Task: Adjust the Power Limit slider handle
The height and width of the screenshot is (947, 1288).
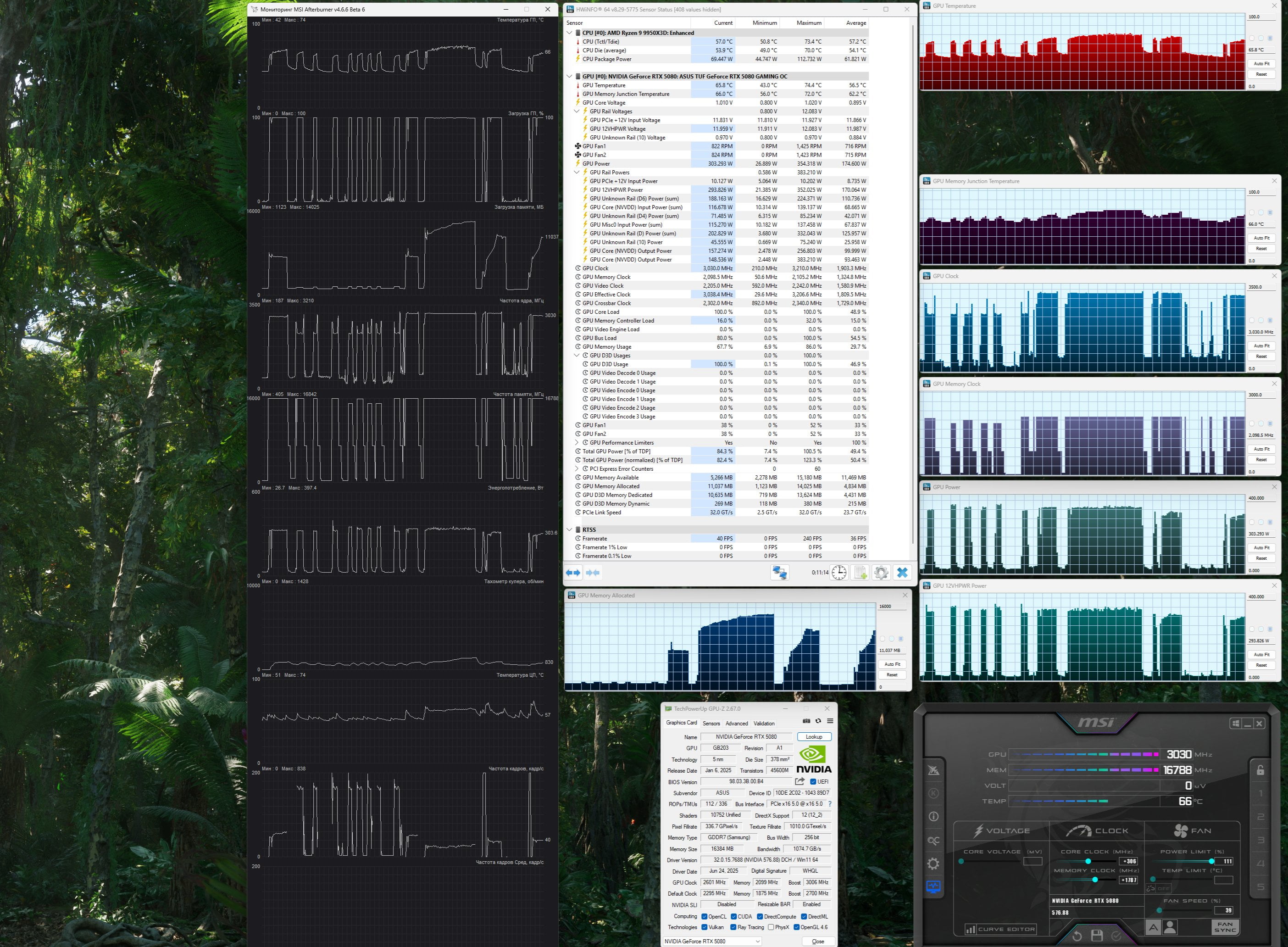Action: click(1211, 861)
